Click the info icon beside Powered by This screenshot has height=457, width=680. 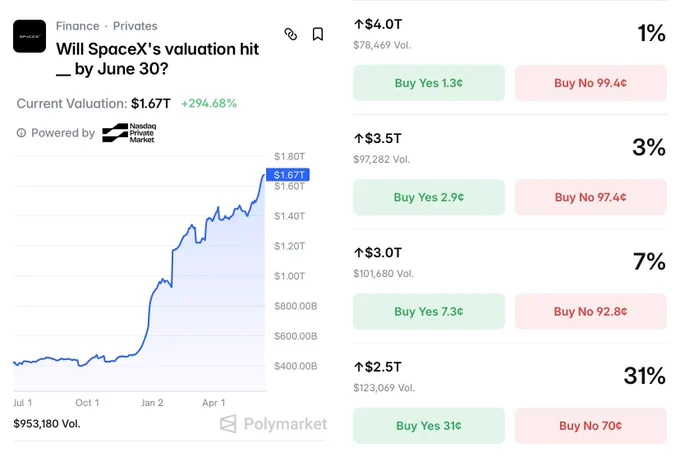coord(21,133)
